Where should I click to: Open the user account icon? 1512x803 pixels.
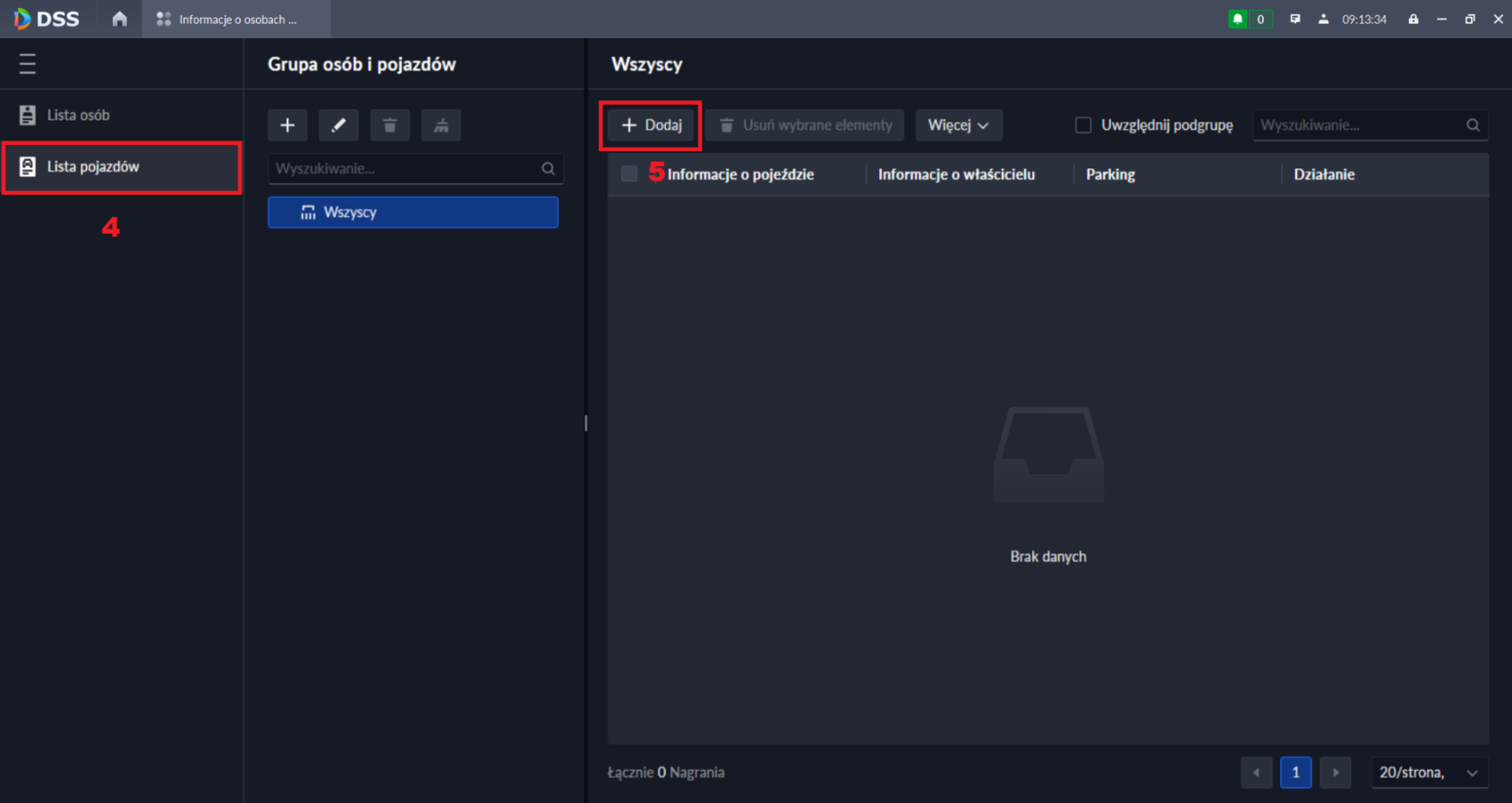(x=1323, y=19)
